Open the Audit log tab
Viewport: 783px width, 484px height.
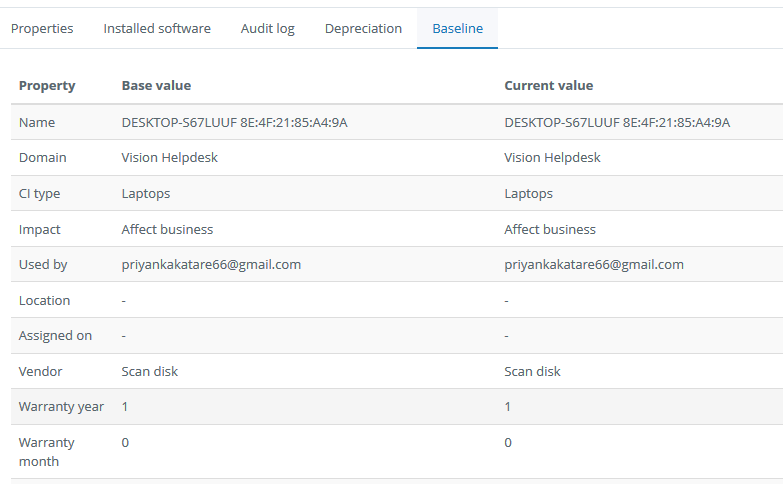point(268,28)
